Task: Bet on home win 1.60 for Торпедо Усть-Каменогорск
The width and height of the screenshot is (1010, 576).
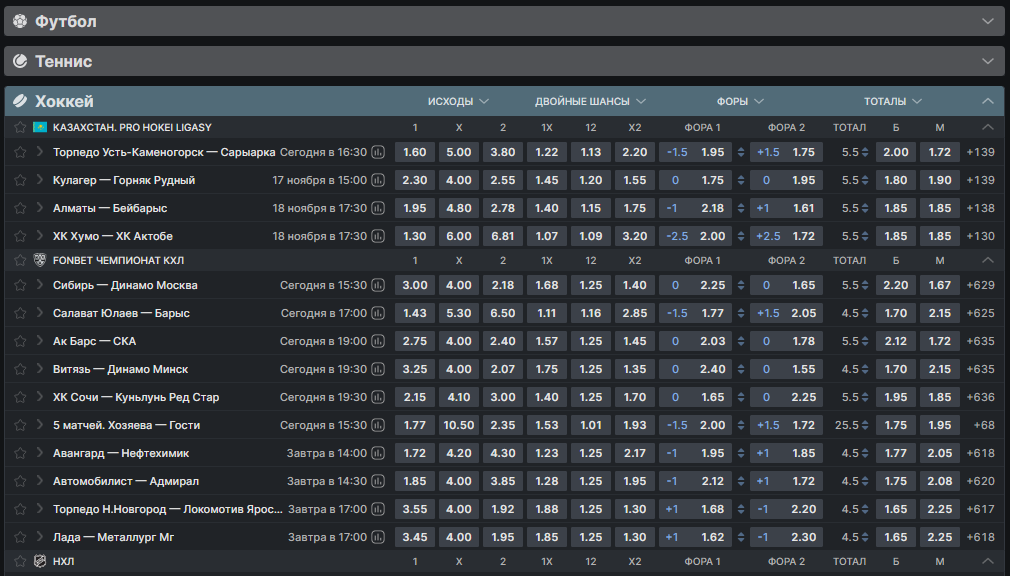Action: [415, 152]
